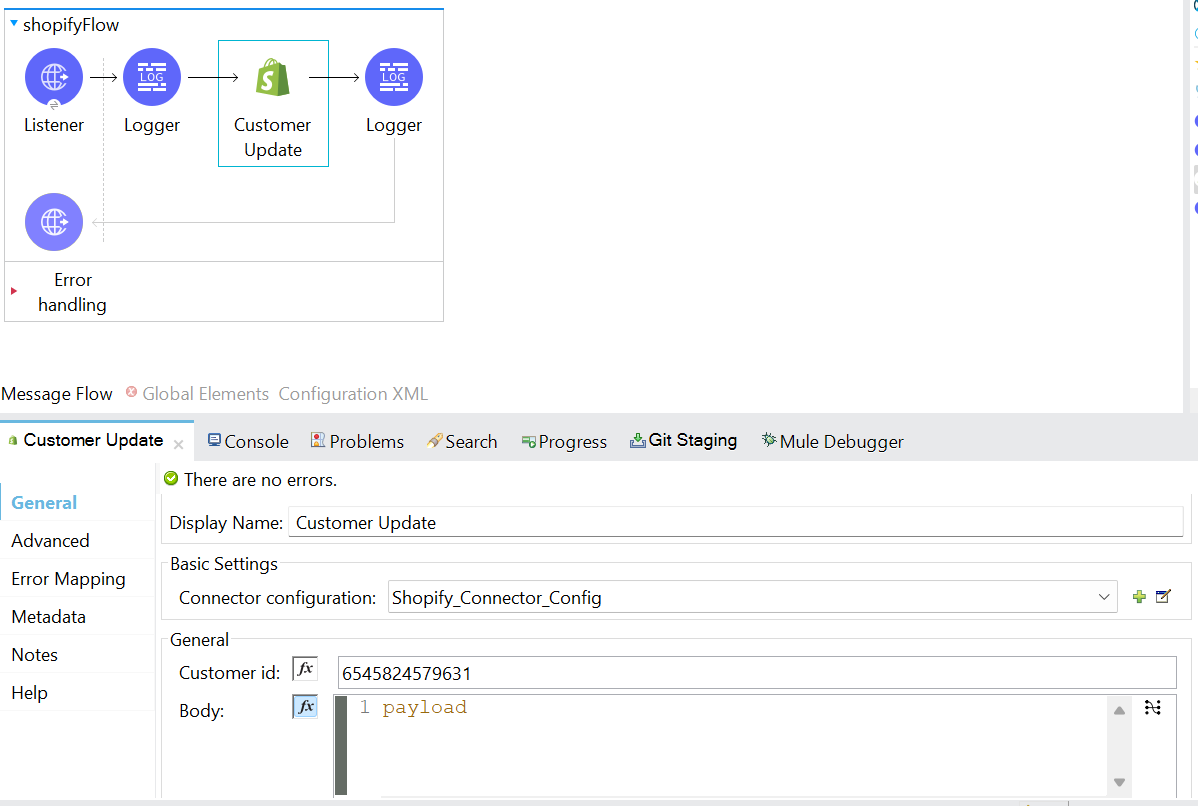
Task: Open the Body transformation map icon
Action: click(x=1153, y=708)
